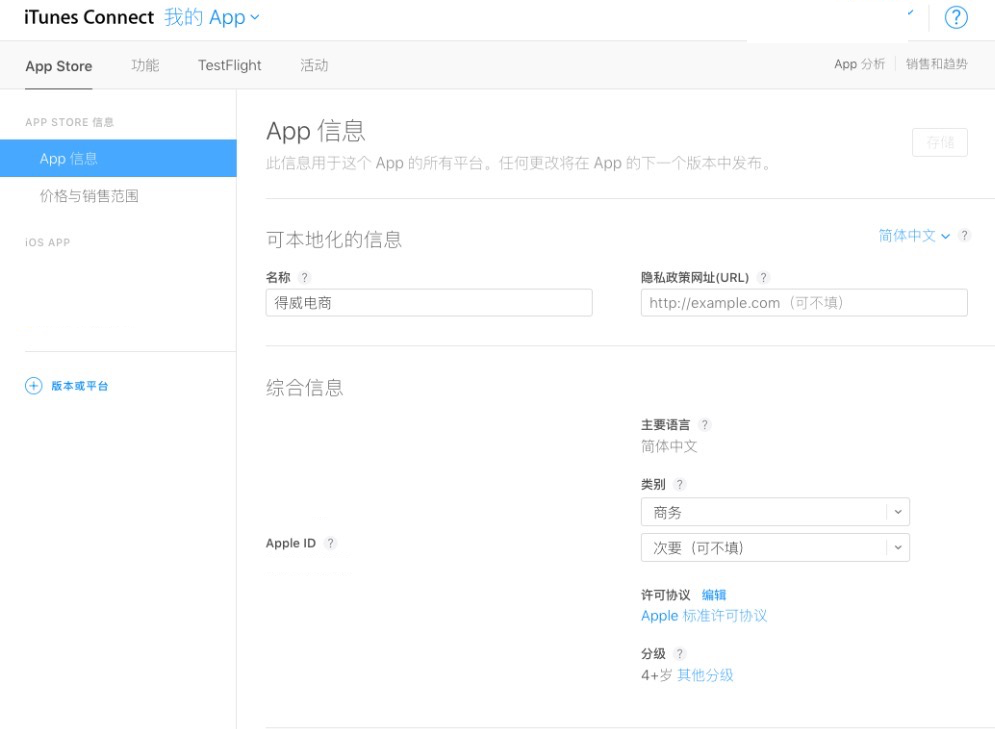Viewport: 995px width, 729px height.
Task: Open the help icon in the top bar
Action: pyautogui.click(x=955, y=17)
